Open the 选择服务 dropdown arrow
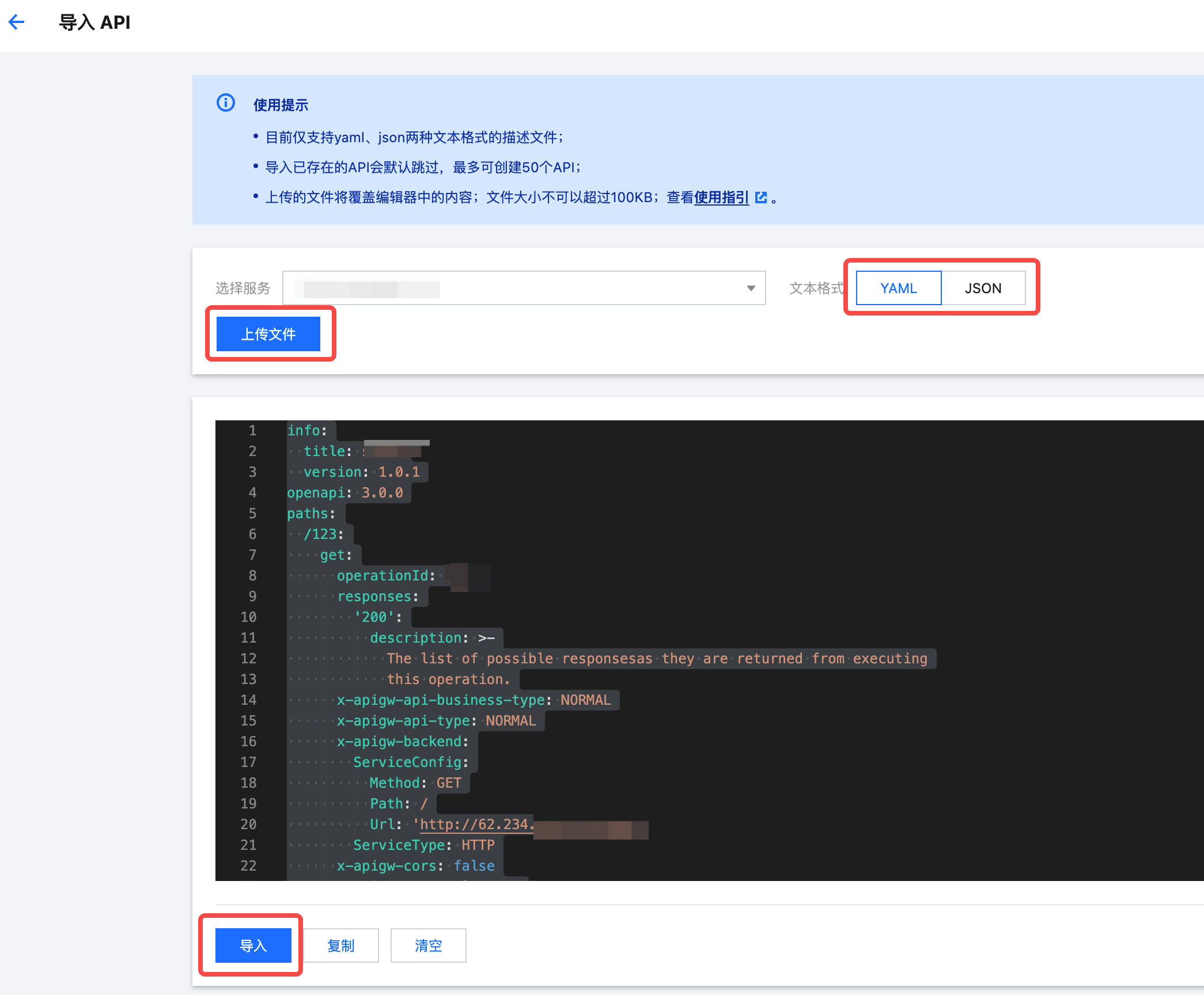This screenshot has height=995, width=1204. 751,288
